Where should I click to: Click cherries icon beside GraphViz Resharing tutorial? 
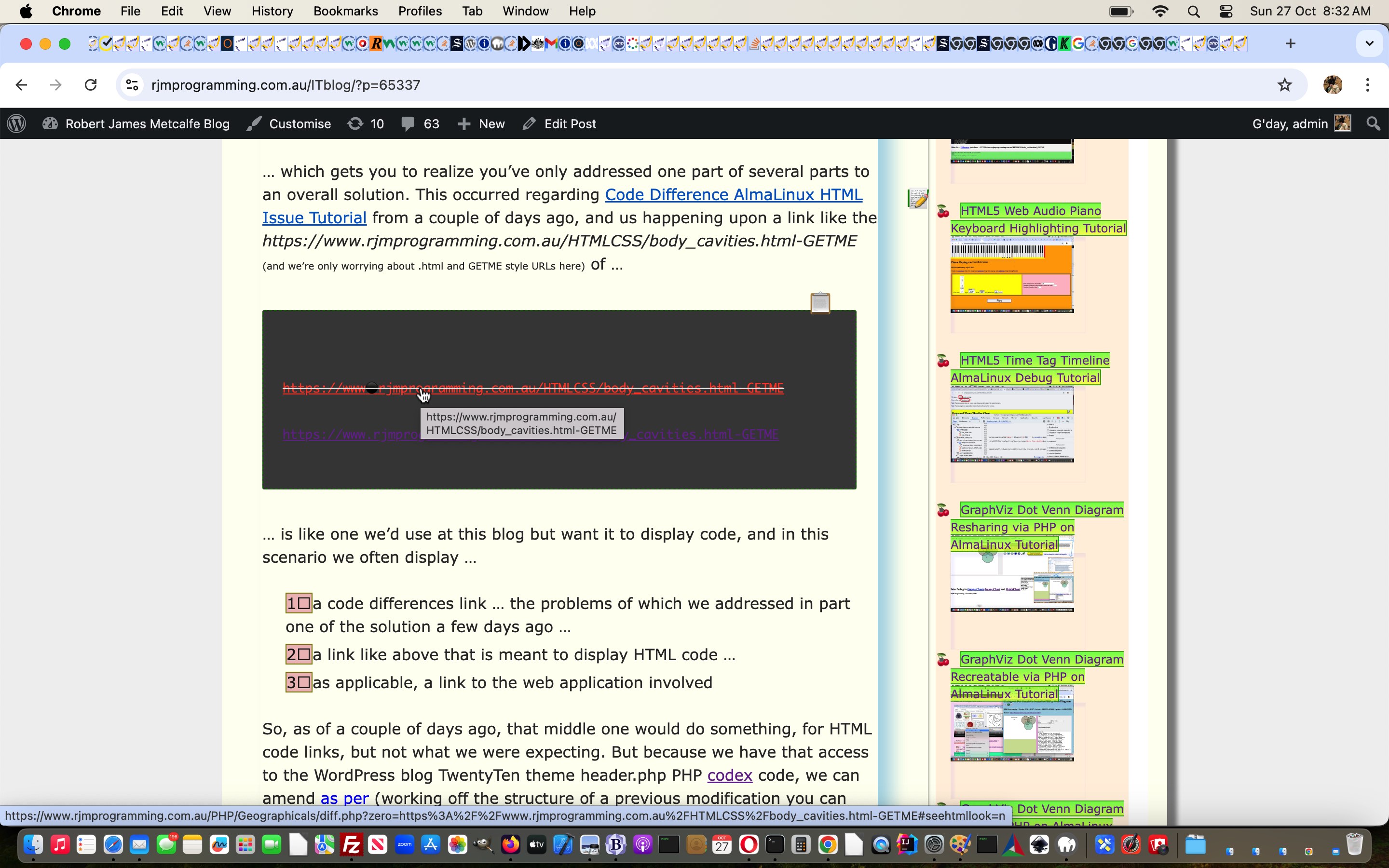(x=943, y=510)
